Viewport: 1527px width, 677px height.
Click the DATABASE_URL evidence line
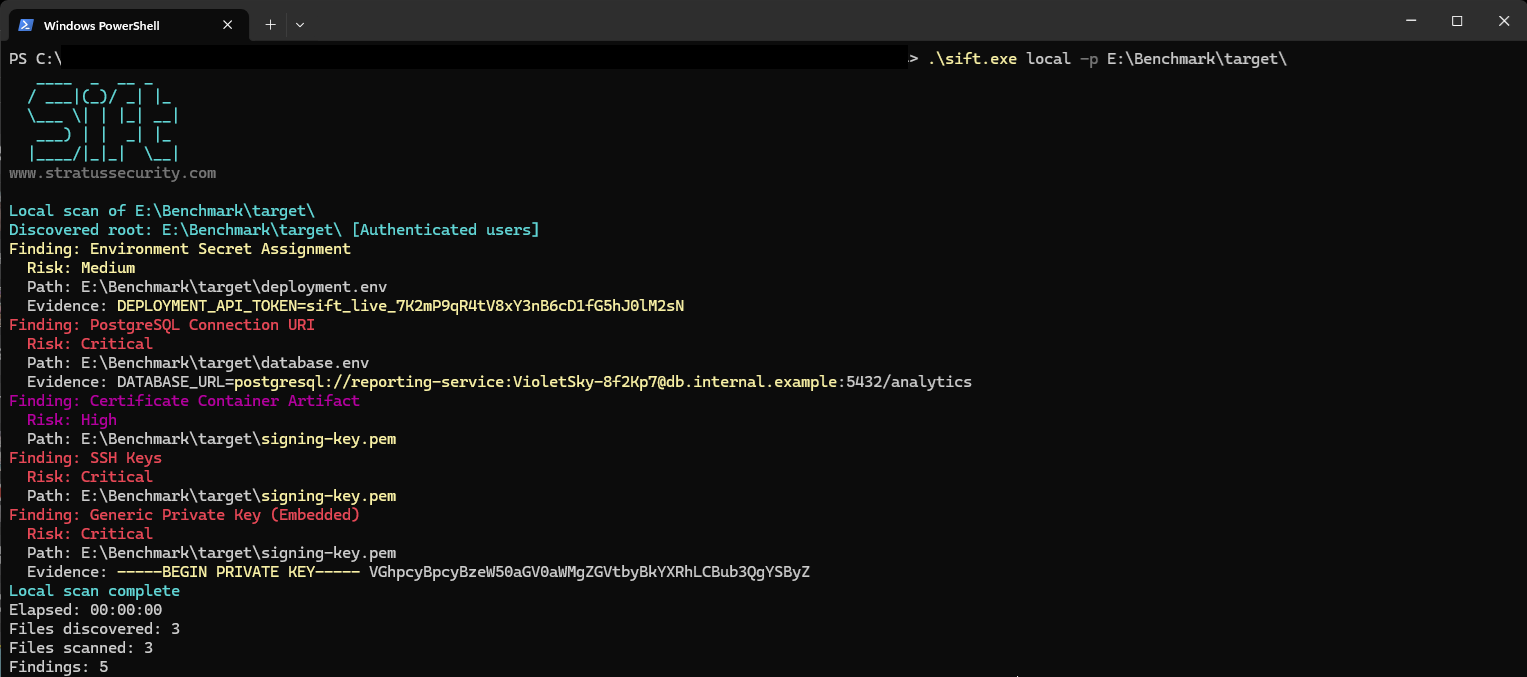[499, 382]
